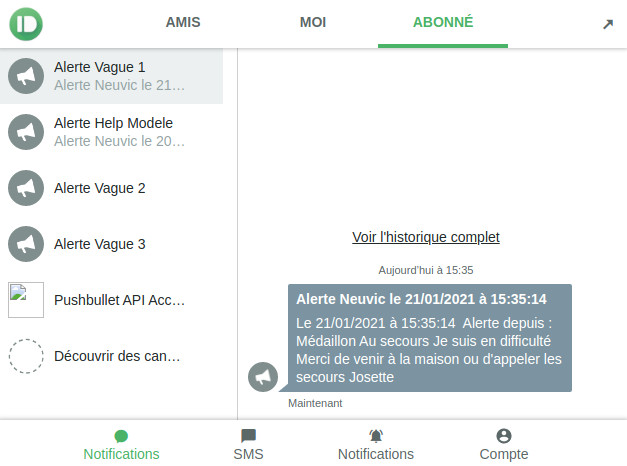Click the Alerte Neuvic message bubble

430,338
